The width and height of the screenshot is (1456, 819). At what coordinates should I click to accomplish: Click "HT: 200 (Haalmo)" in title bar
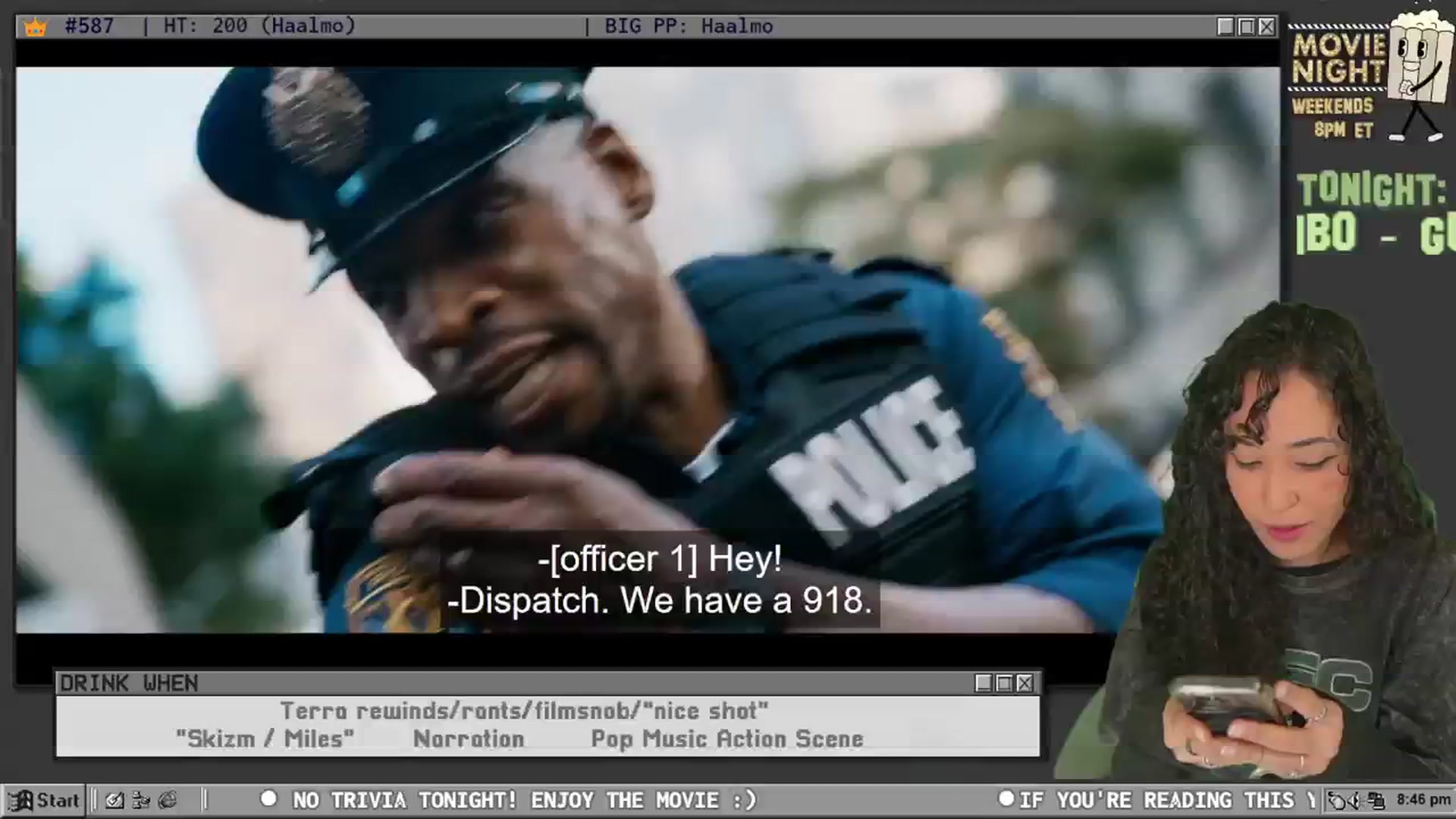(259, 27)
